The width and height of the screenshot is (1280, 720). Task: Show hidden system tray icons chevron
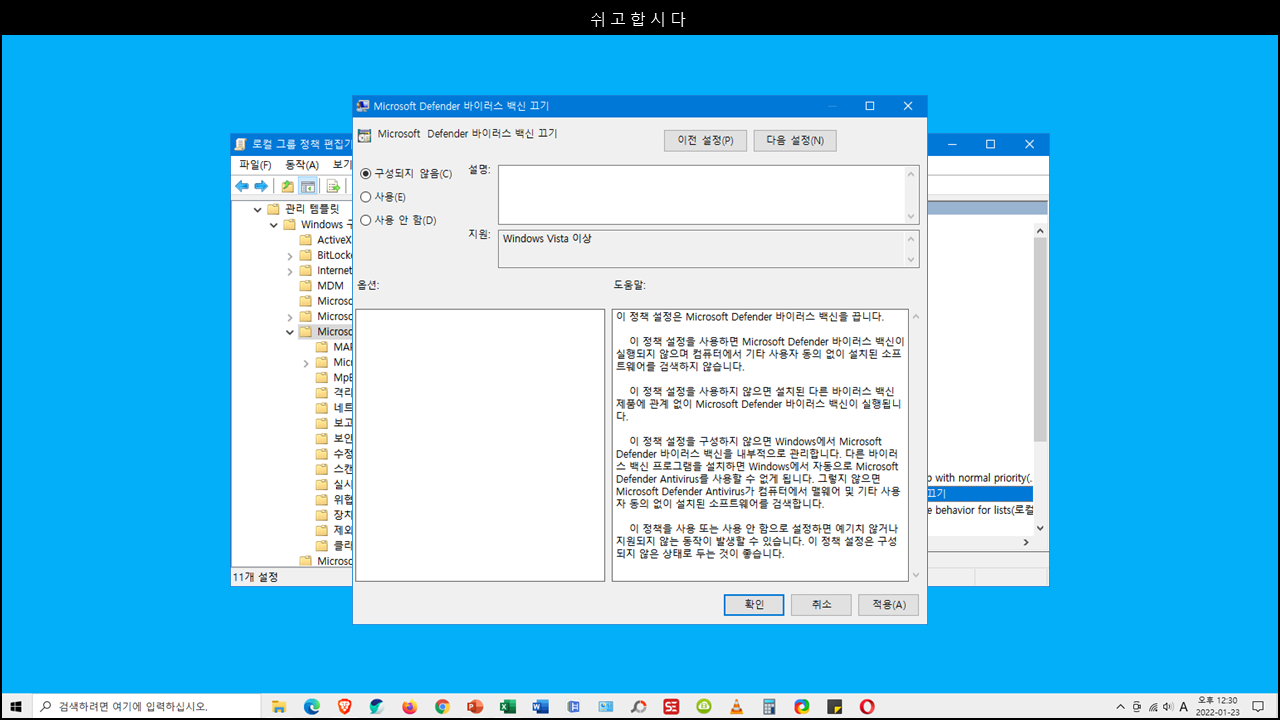point(1120,706)
